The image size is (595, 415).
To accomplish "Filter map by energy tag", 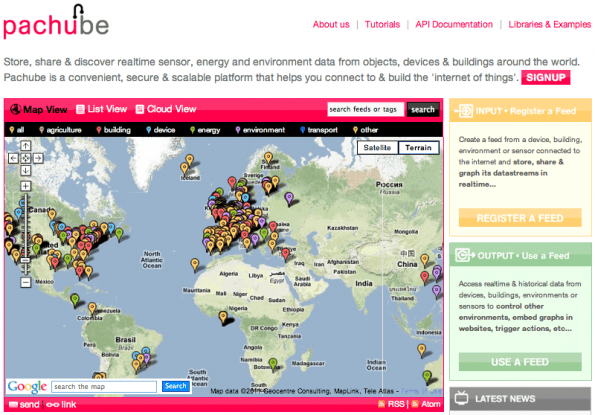I will click(x=205, y=130).
